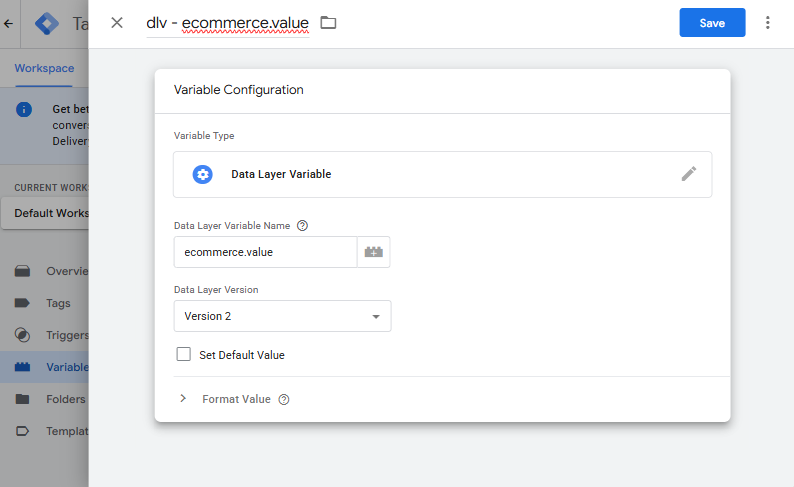
Task: Close the variable editor panel
Action: pos(117,23)
